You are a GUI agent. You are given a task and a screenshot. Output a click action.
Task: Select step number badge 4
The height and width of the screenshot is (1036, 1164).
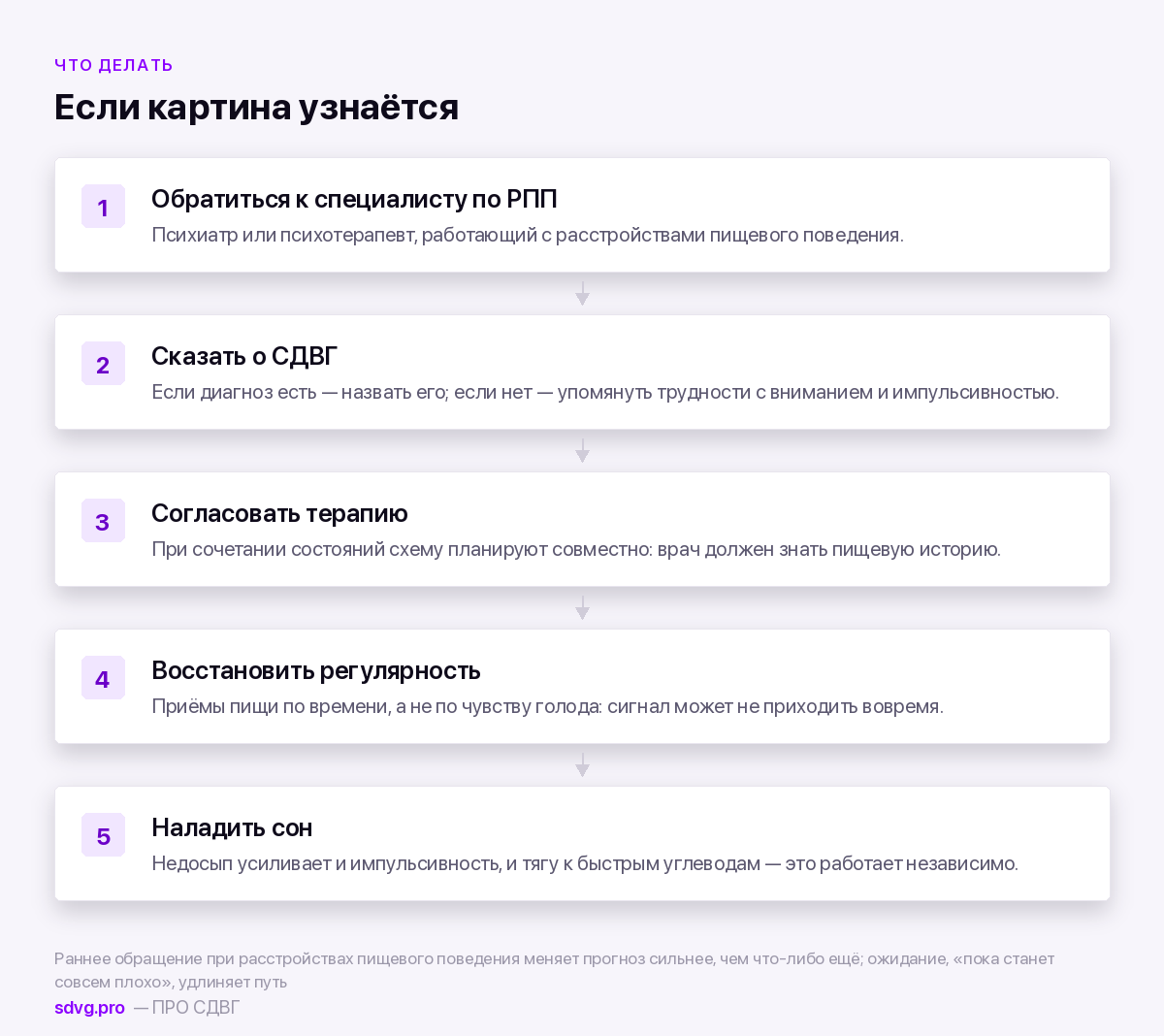pyautogui.click(x=103, y=678)
